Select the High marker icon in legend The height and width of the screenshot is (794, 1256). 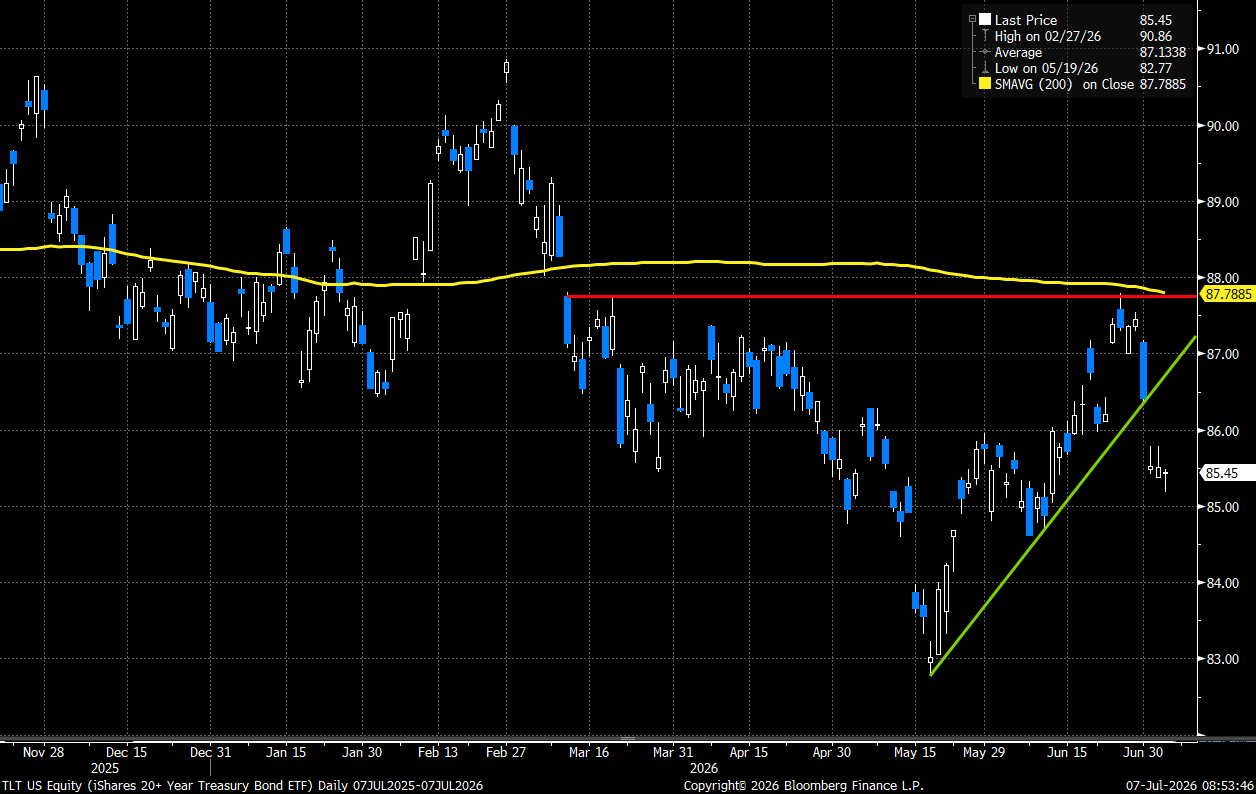click(985, 36)
